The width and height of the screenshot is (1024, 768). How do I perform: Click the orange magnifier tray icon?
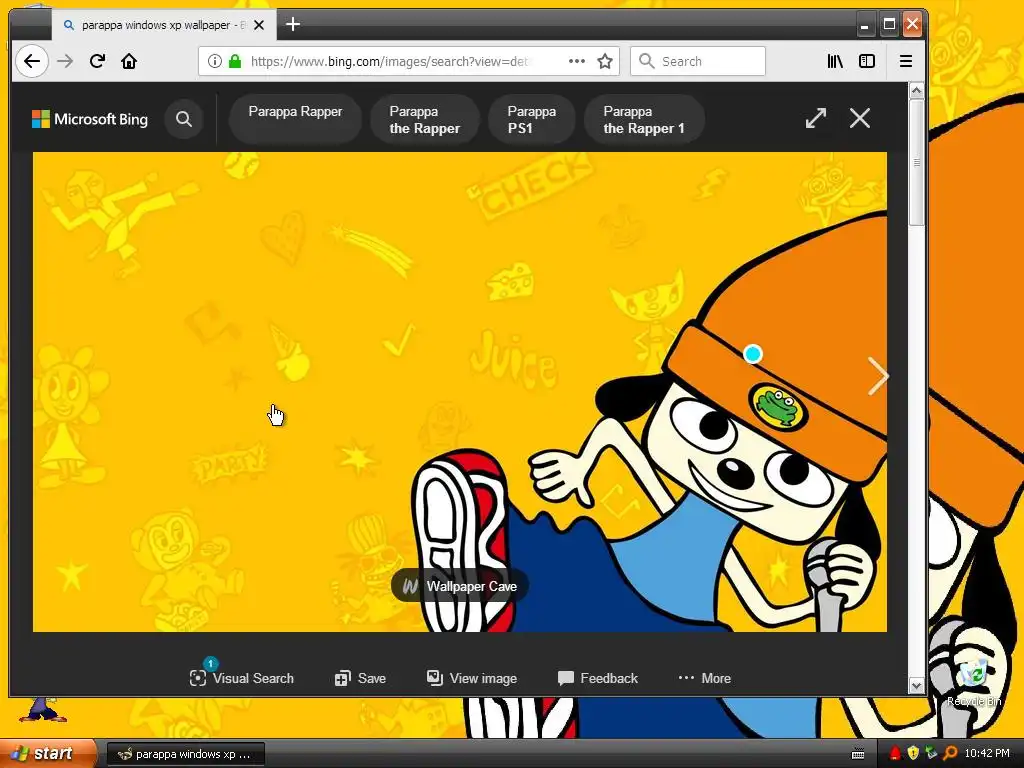click(950, 754)
